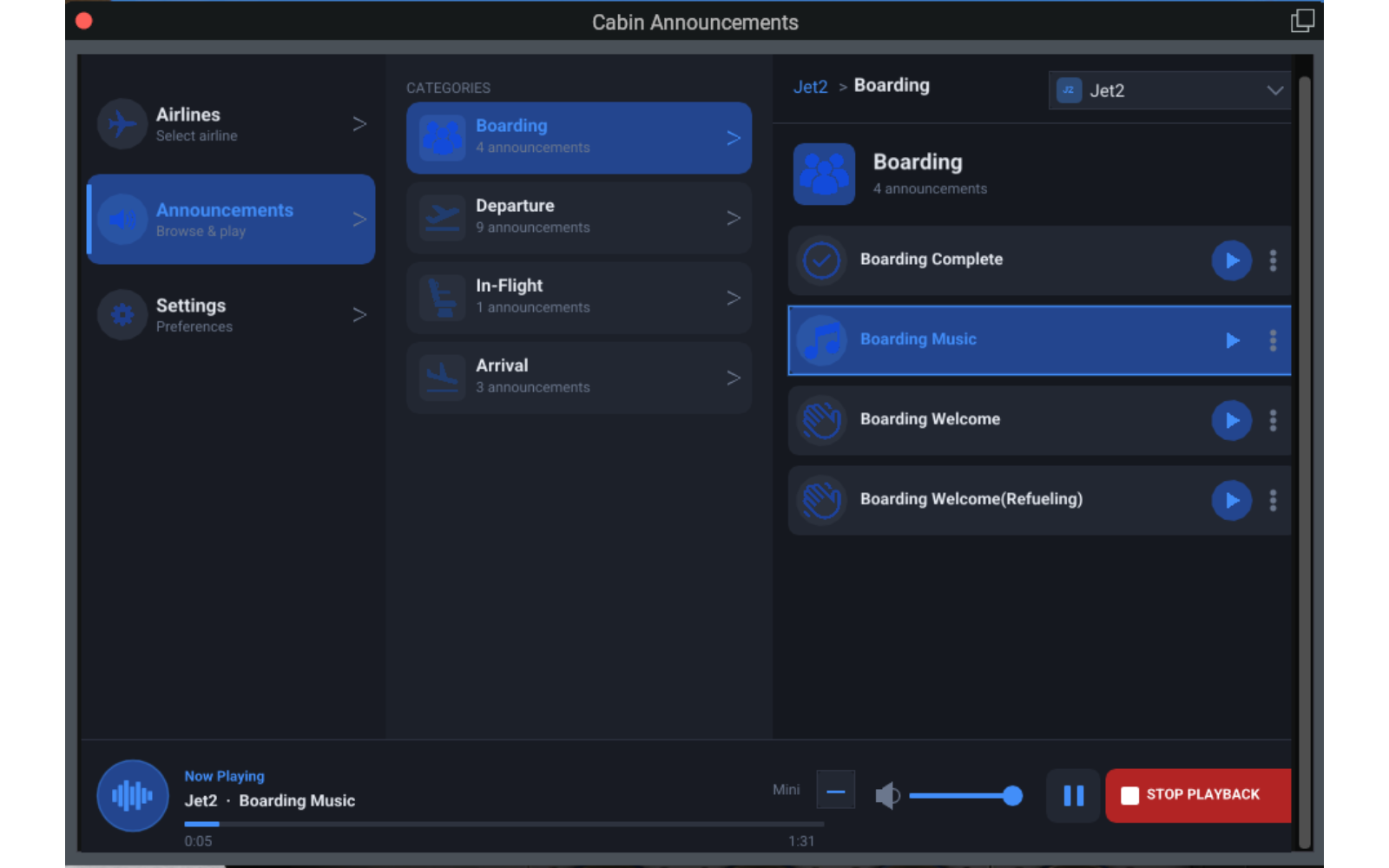Click the Boarding Music note icon

coord(821,340)
